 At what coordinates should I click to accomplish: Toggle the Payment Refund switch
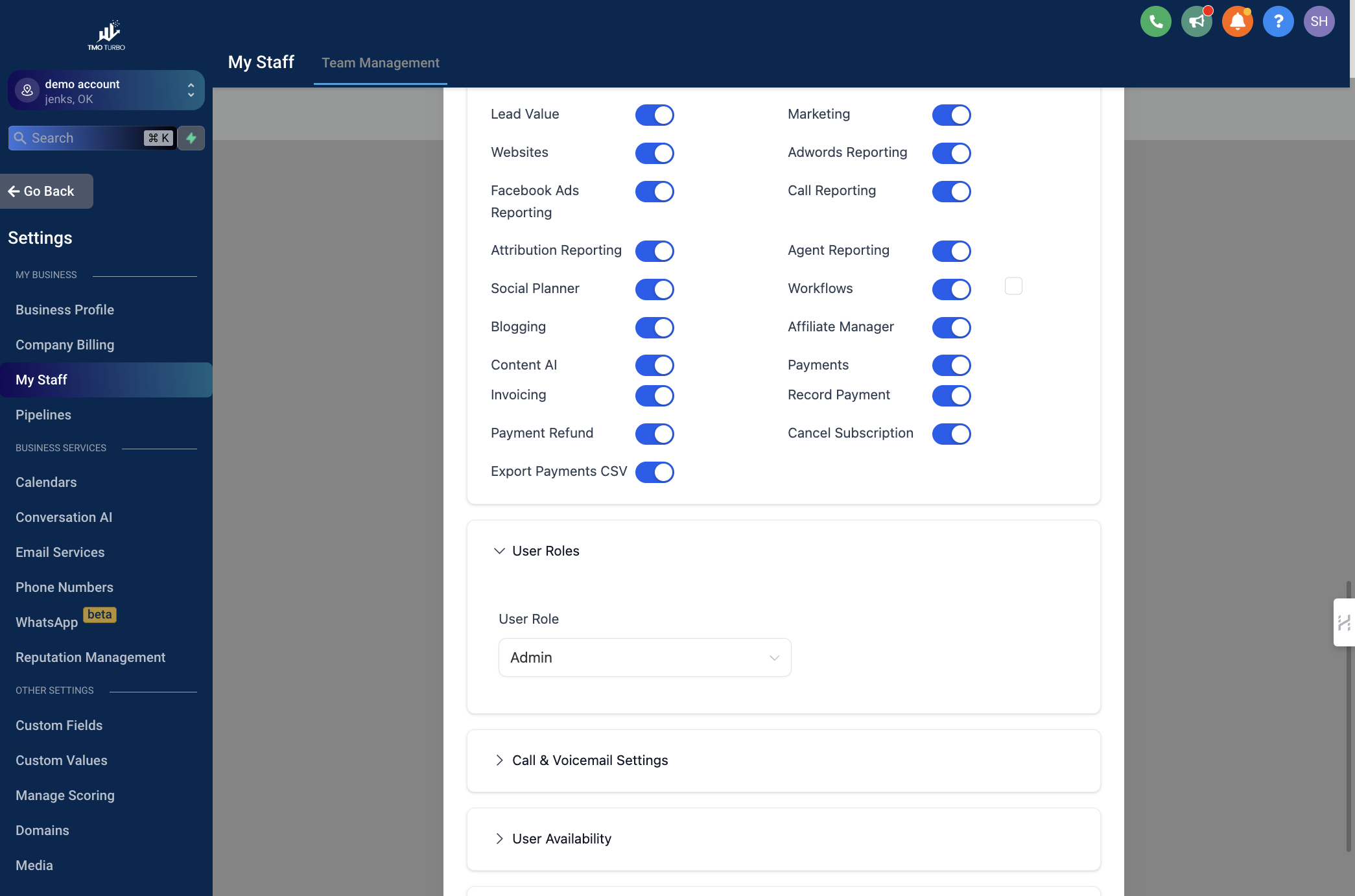tap(654, 434)
